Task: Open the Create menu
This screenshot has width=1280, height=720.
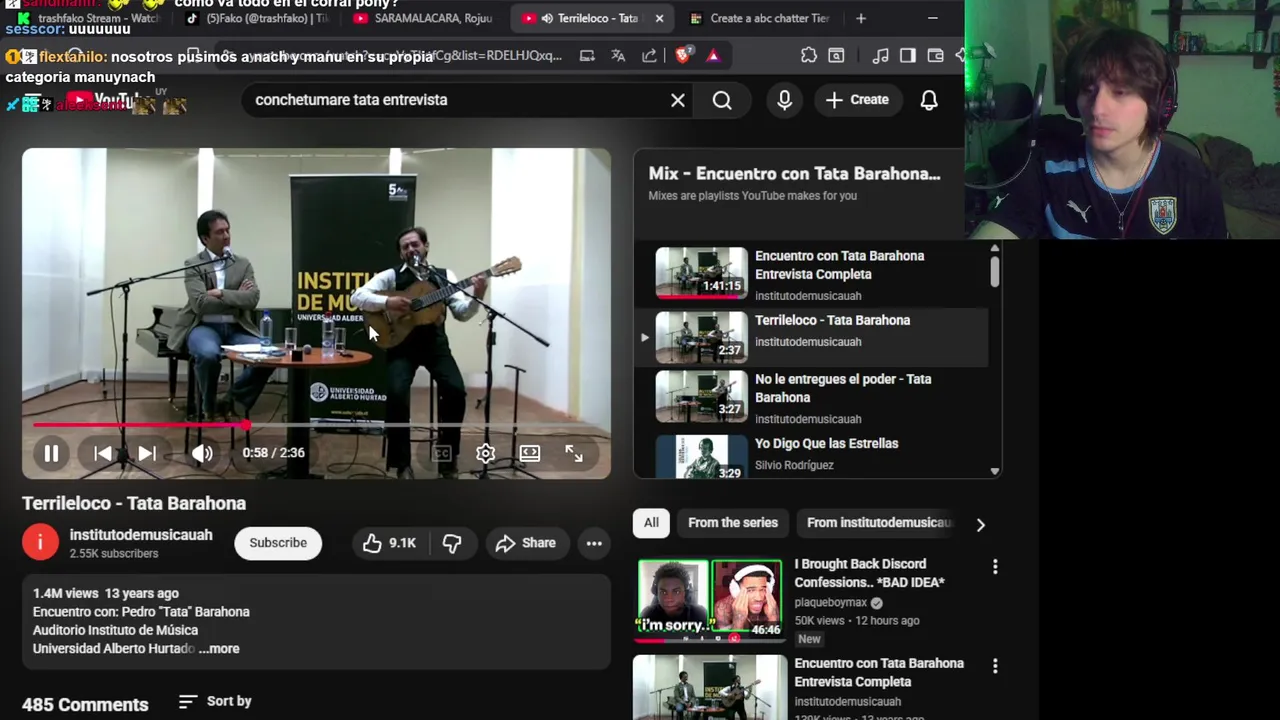Action: 857,100
